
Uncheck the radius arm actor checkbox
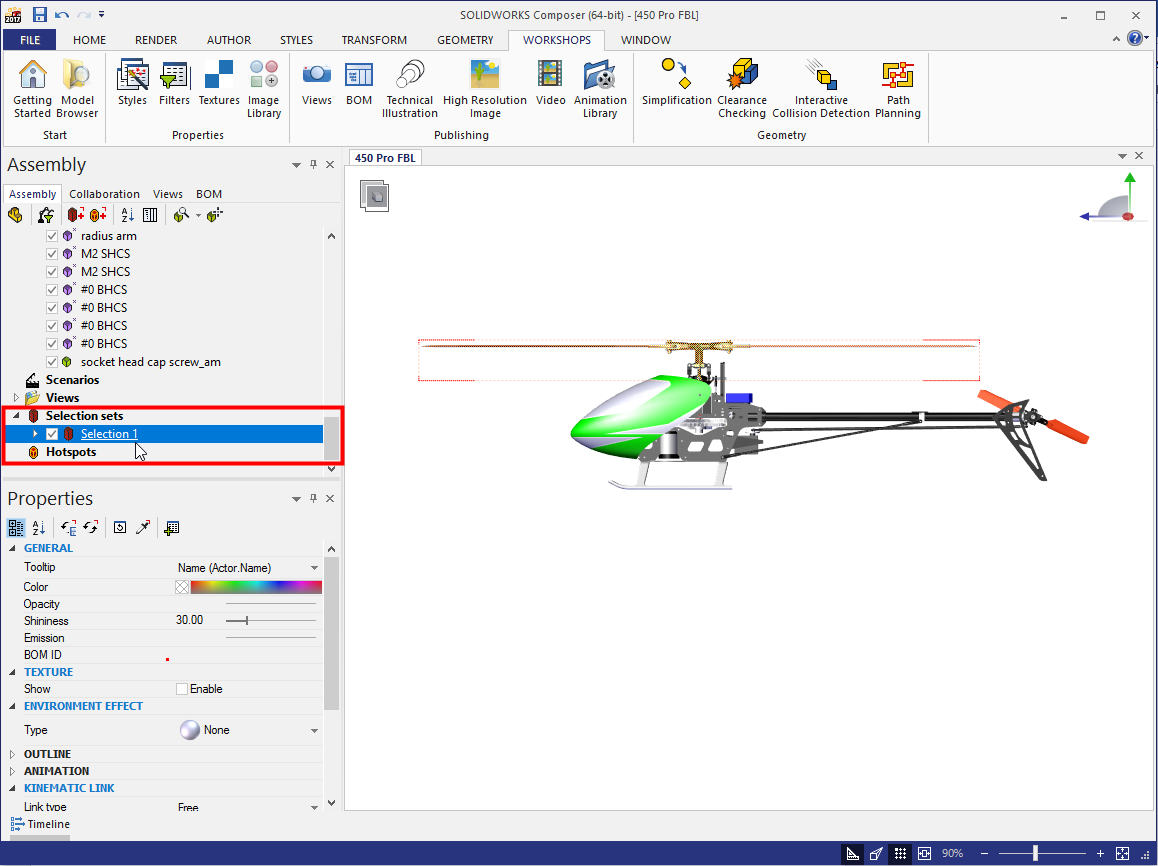click(53, 236)
